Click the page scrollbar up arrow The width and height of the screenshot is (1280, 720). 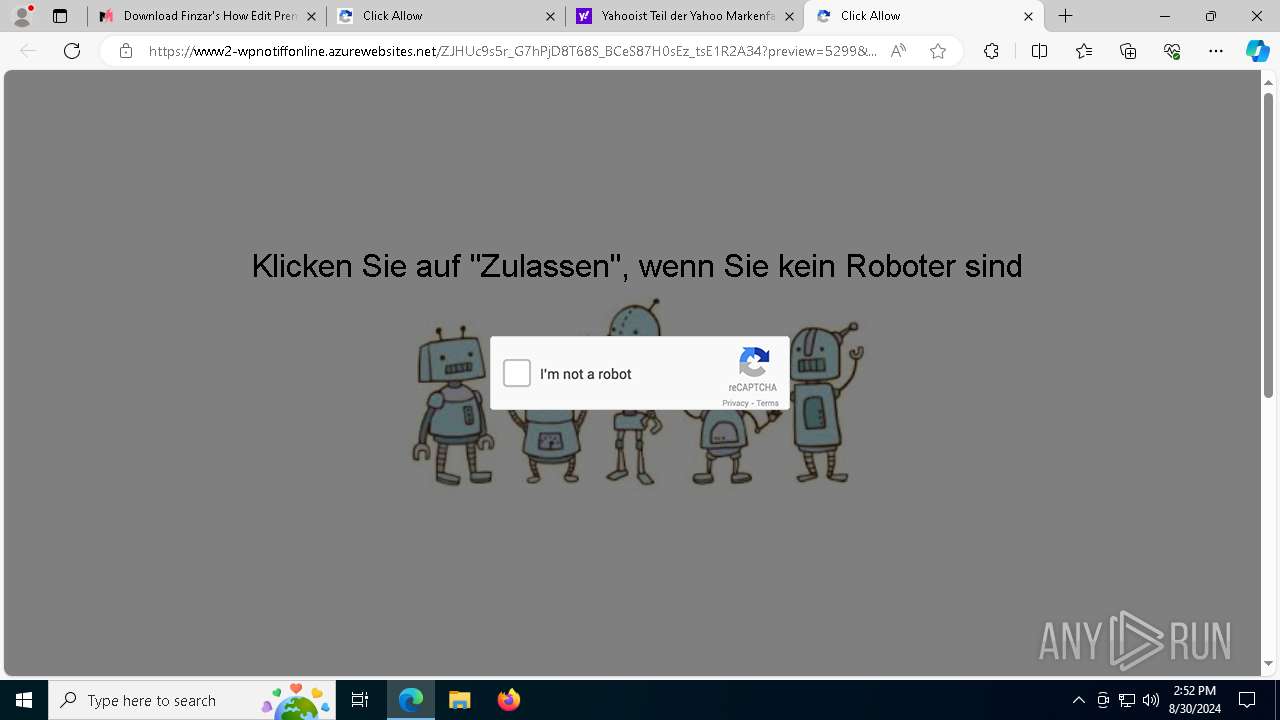click(1269, 81)
